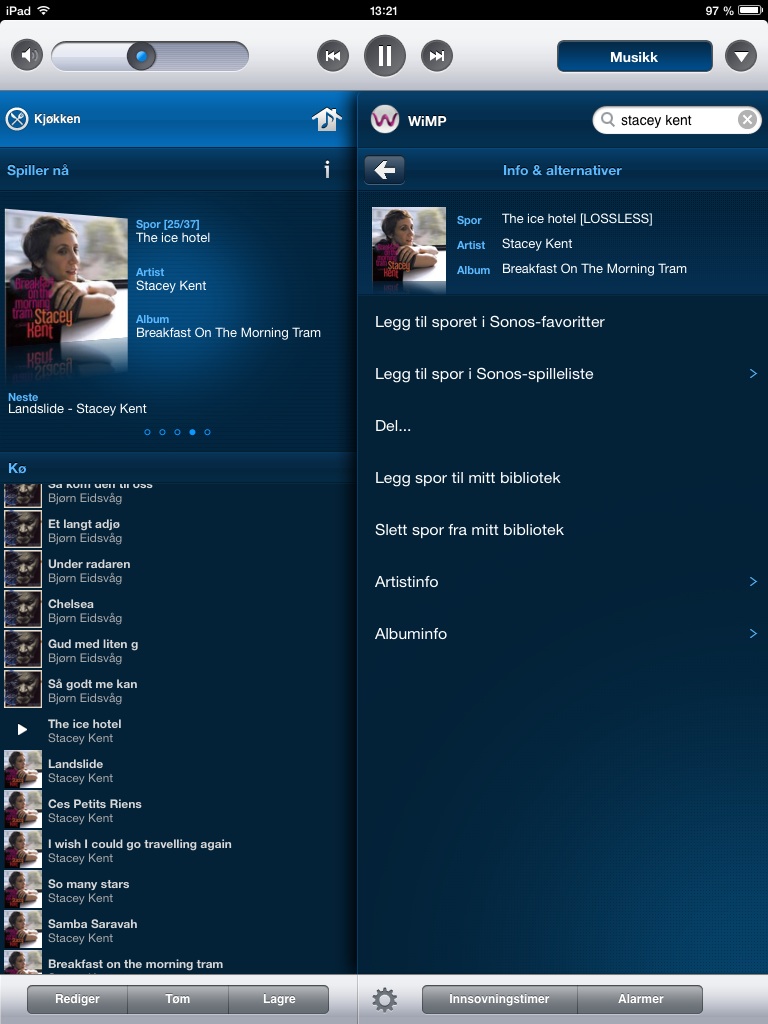The height and width of the screenshot is (1024, 768).
Task: Open Innsovningstimer
Action: click(x=500, y=999)
